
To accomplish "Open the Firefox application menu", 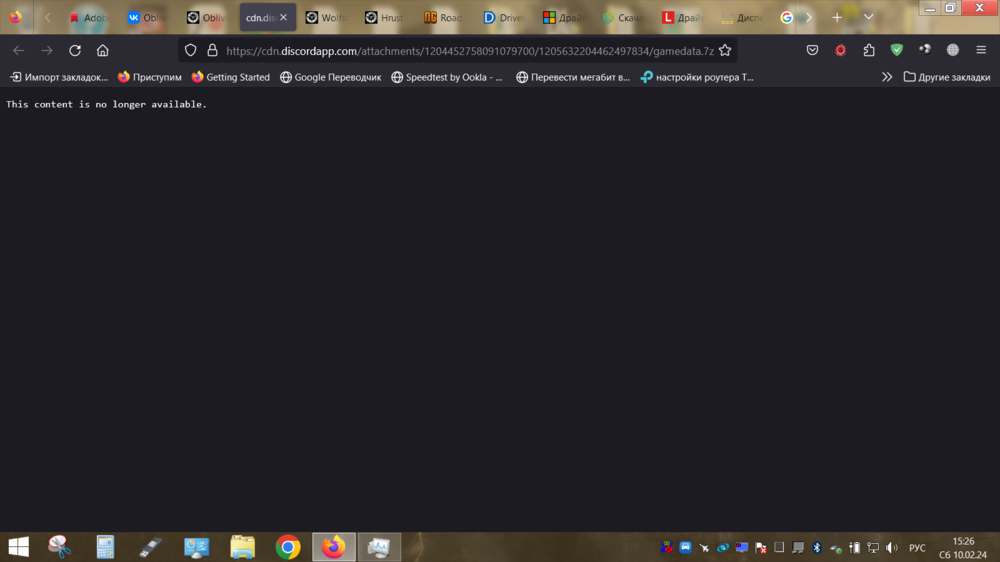I will (980, 50).
